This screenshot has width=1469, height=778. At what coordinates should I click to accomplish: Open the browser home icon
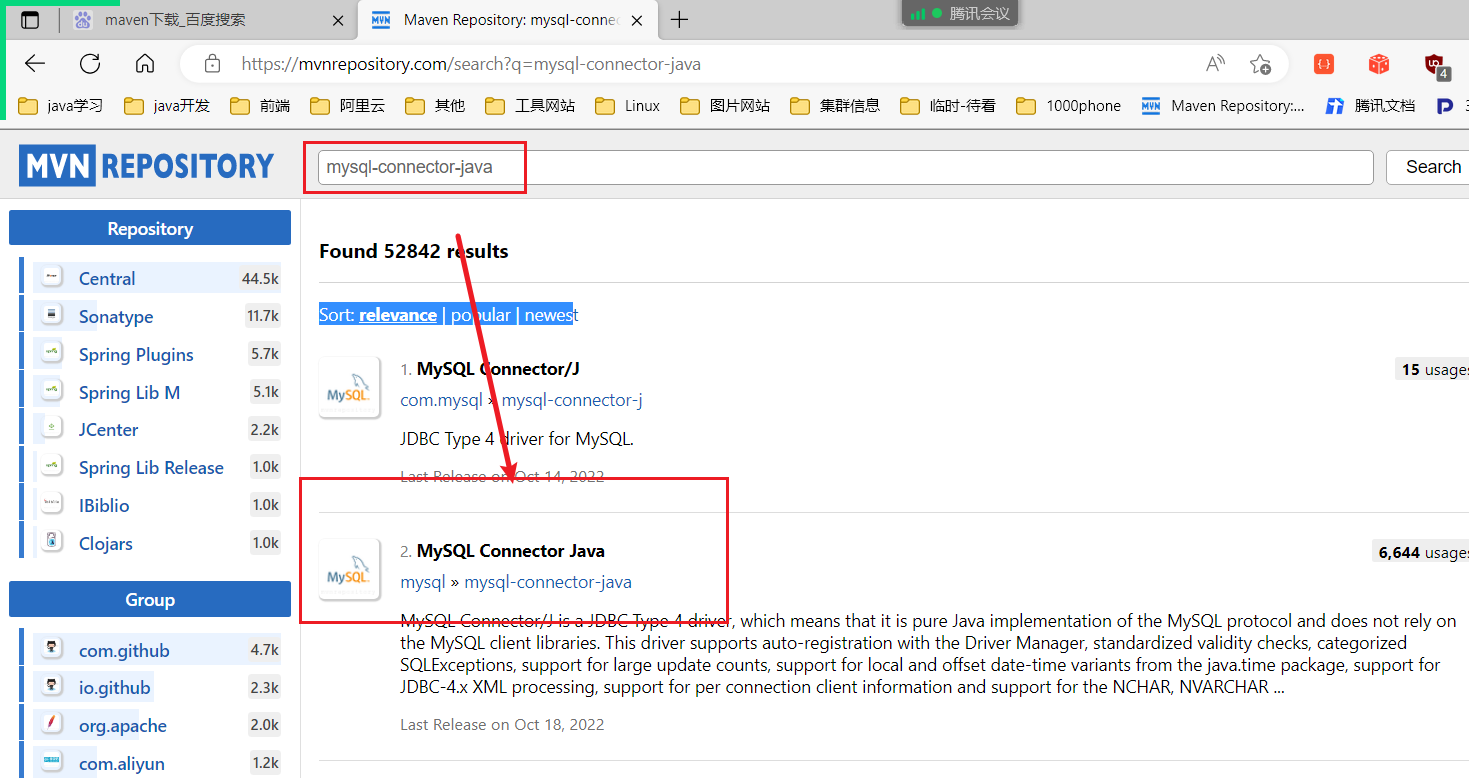coord(145,64)
